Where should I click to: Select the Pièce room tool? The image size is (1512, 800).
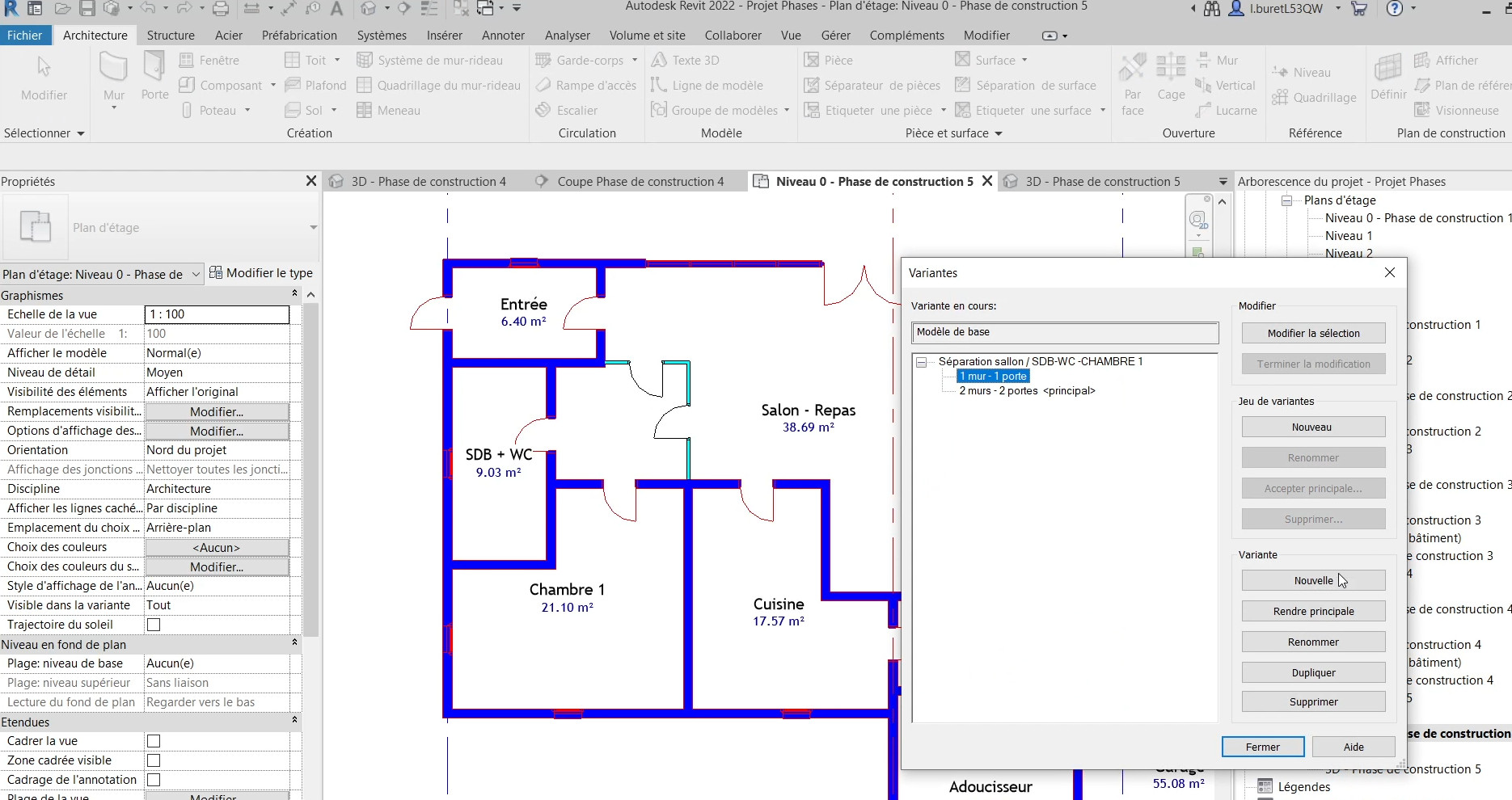tap(829, 61)
